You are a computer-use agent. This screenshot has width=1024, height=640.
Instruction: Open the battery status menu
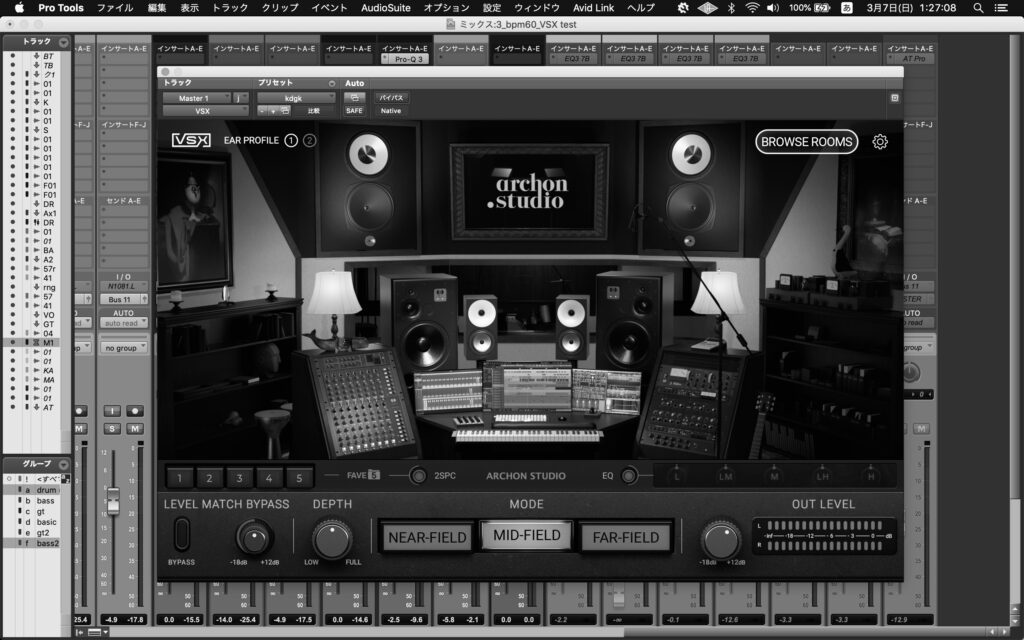[810, 8]
